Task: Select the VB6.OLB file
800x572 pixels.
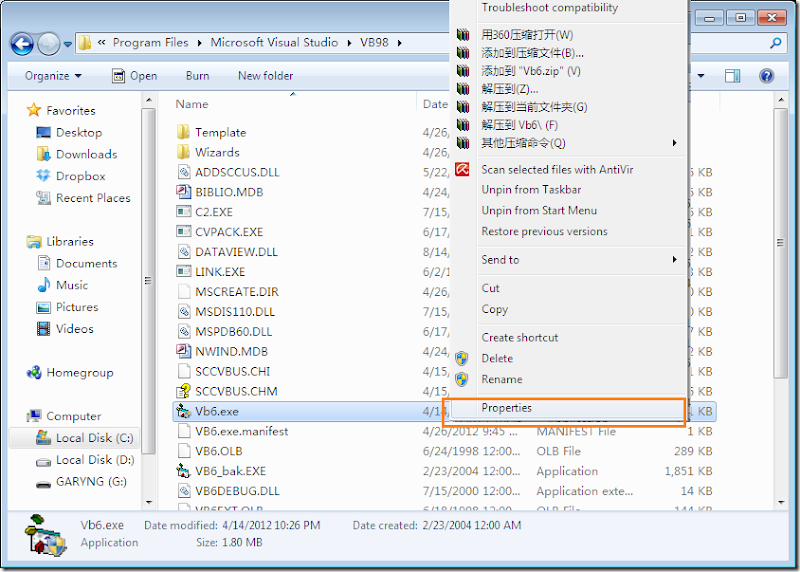Action: click(x=218, y=451)
